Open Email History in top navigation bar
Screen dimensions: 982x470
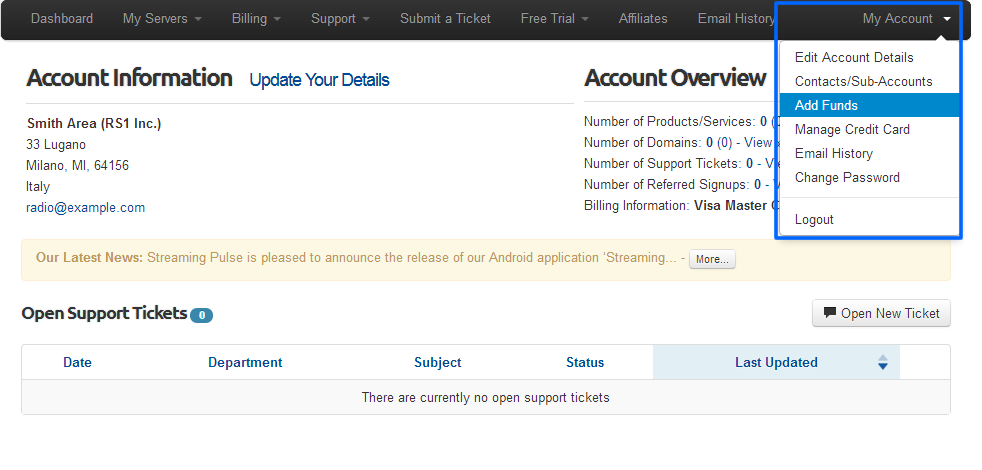point(736,19)
